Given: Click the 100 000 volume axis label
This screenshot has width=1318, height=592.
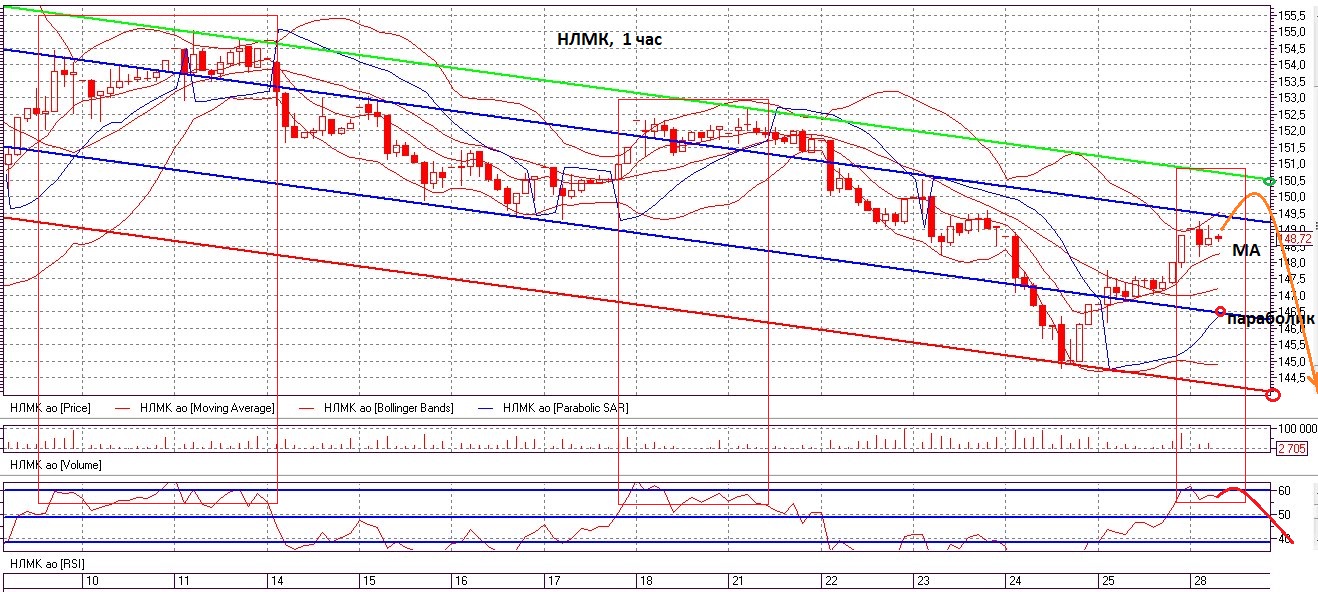Looking at the screenshot, I should point(1296,429).
